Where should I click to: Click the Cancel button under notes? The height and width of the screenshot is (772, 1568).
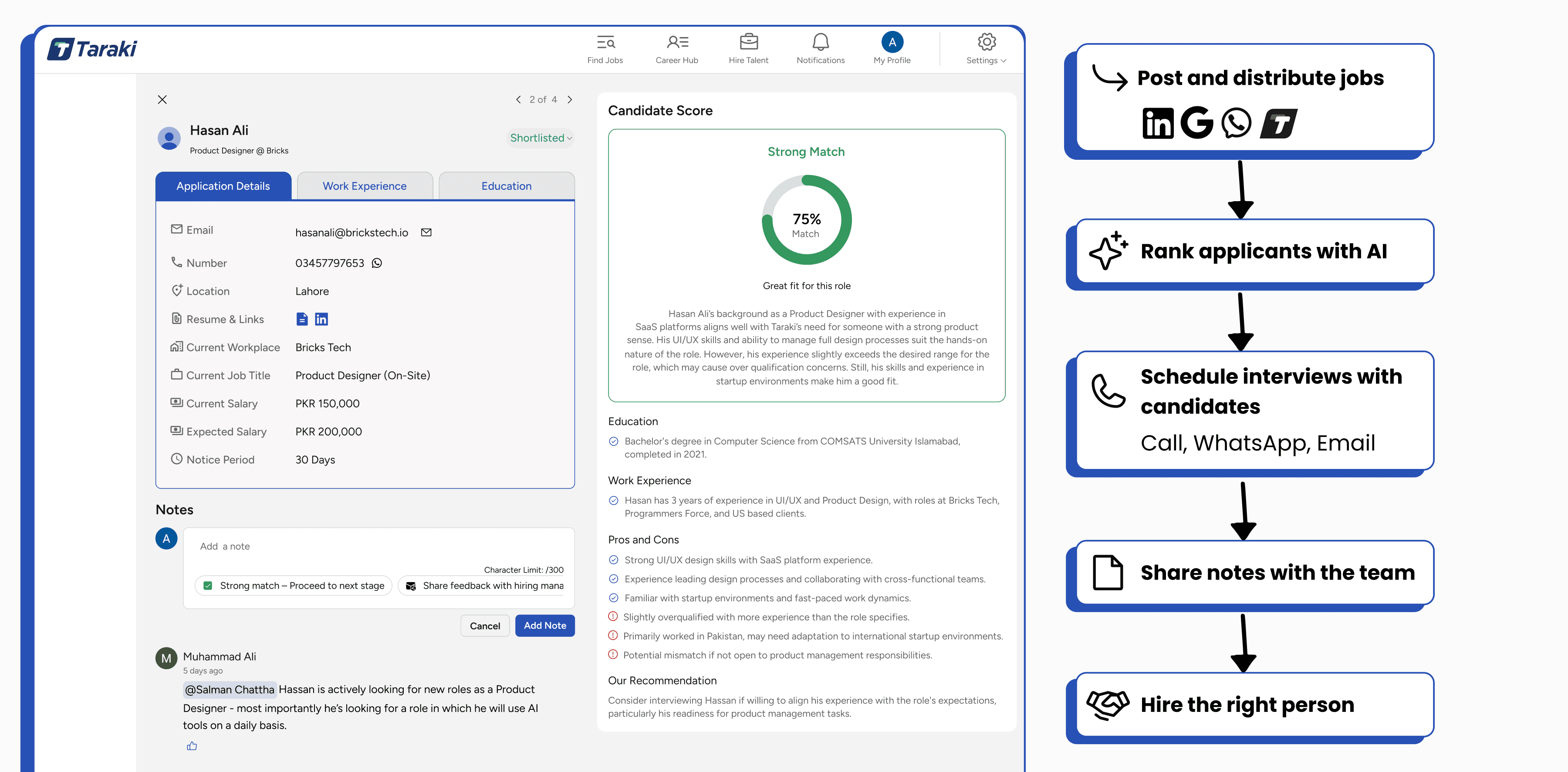pos(484,626)
